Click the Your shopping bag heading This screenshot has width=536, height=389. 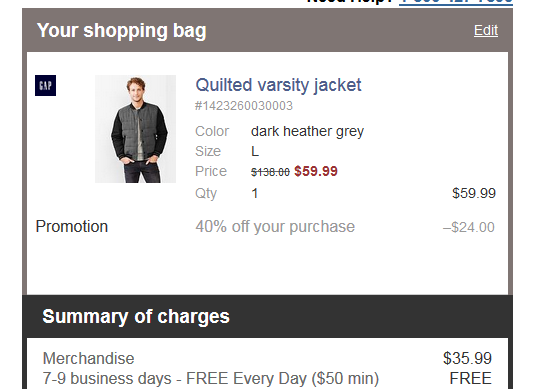click(x=121, y=31)
